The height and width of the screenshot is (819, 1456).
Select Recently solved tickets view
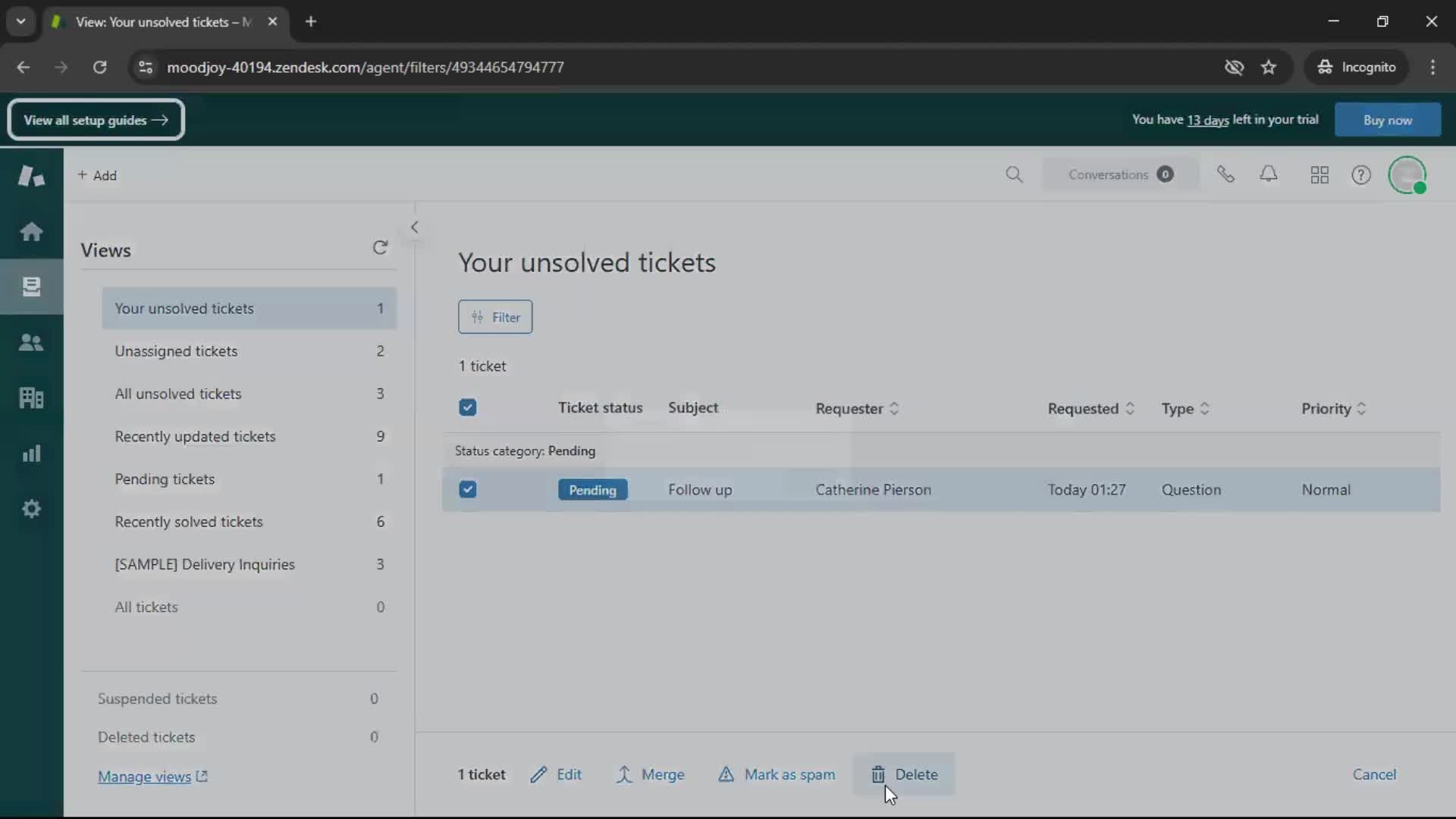click(249, 522)
